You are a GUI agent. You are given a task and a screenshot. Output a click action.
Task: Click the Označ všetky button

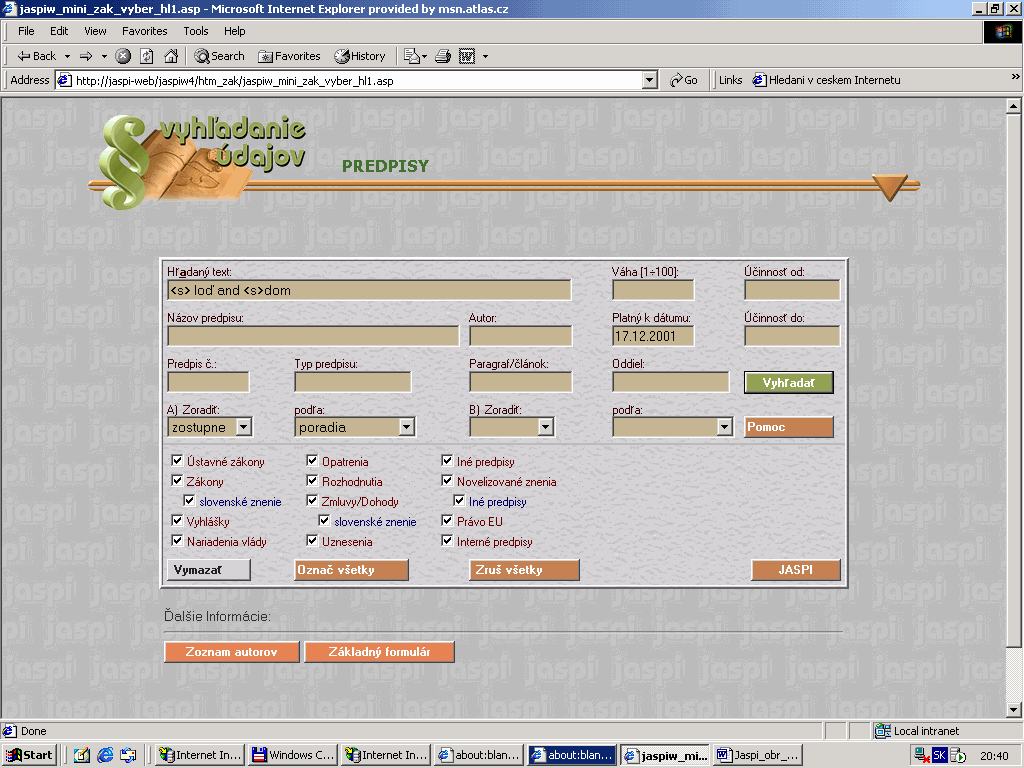351,570
